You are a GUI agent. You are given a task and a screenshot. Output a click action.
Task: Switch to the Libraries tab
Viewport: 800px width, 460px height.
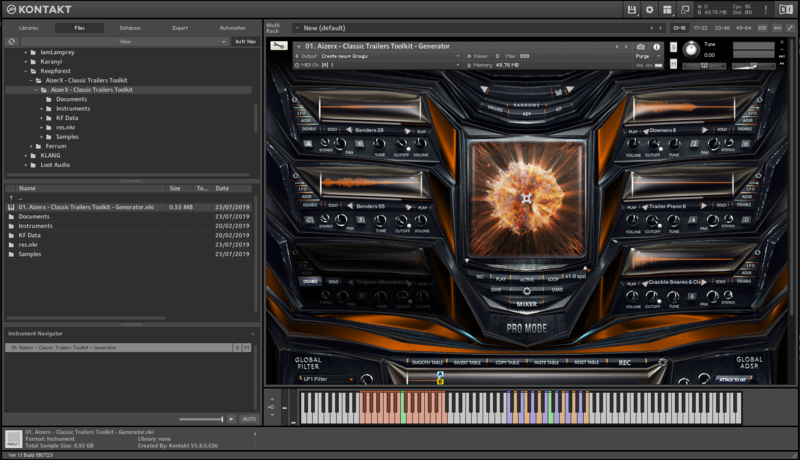[29, 28]
